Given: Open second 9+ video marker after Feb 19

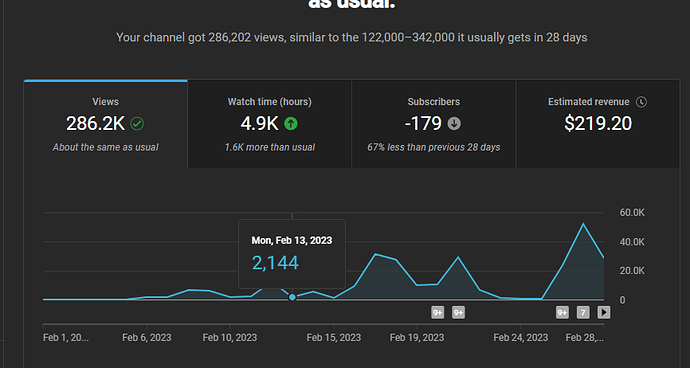Looking at the screenshot, I should click(x=459, y=313).
